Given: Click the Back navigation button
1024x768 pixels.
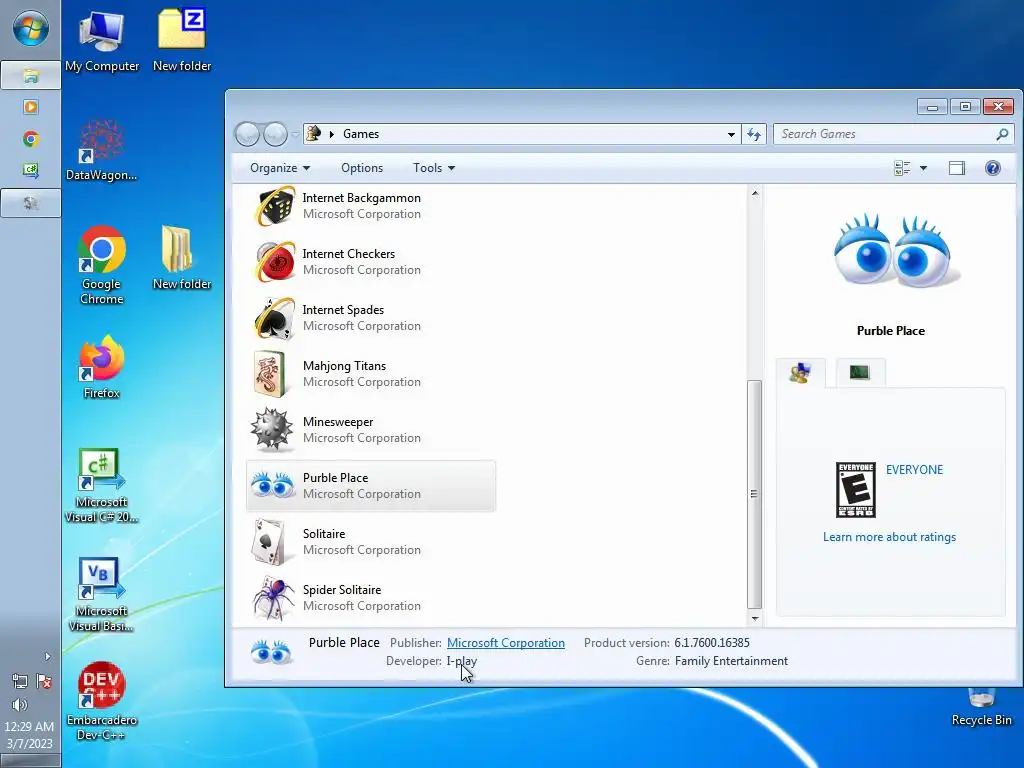Looking at the screenshot, I should click(x=248, y=134).
